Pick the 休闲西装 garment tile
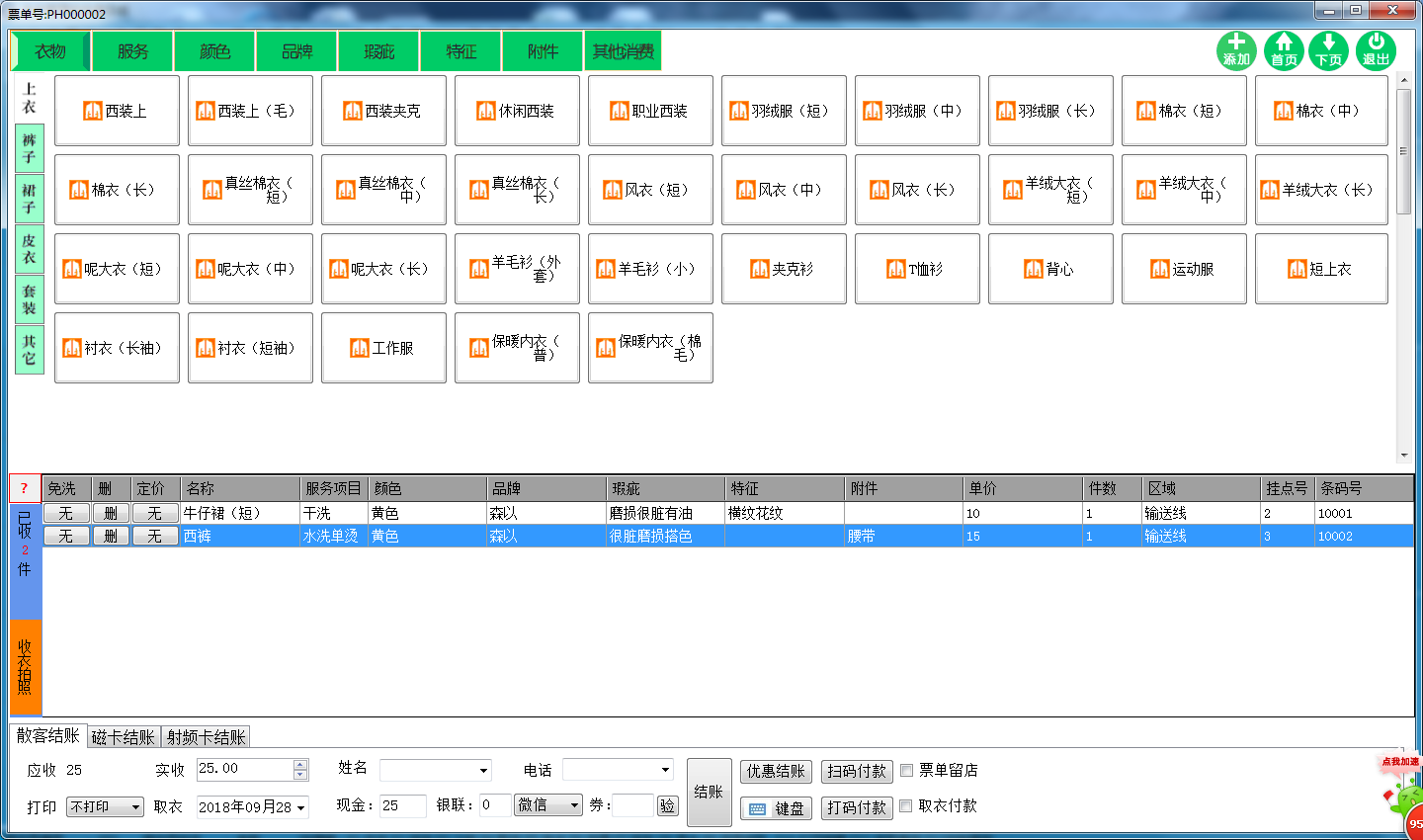 (517, 111)
